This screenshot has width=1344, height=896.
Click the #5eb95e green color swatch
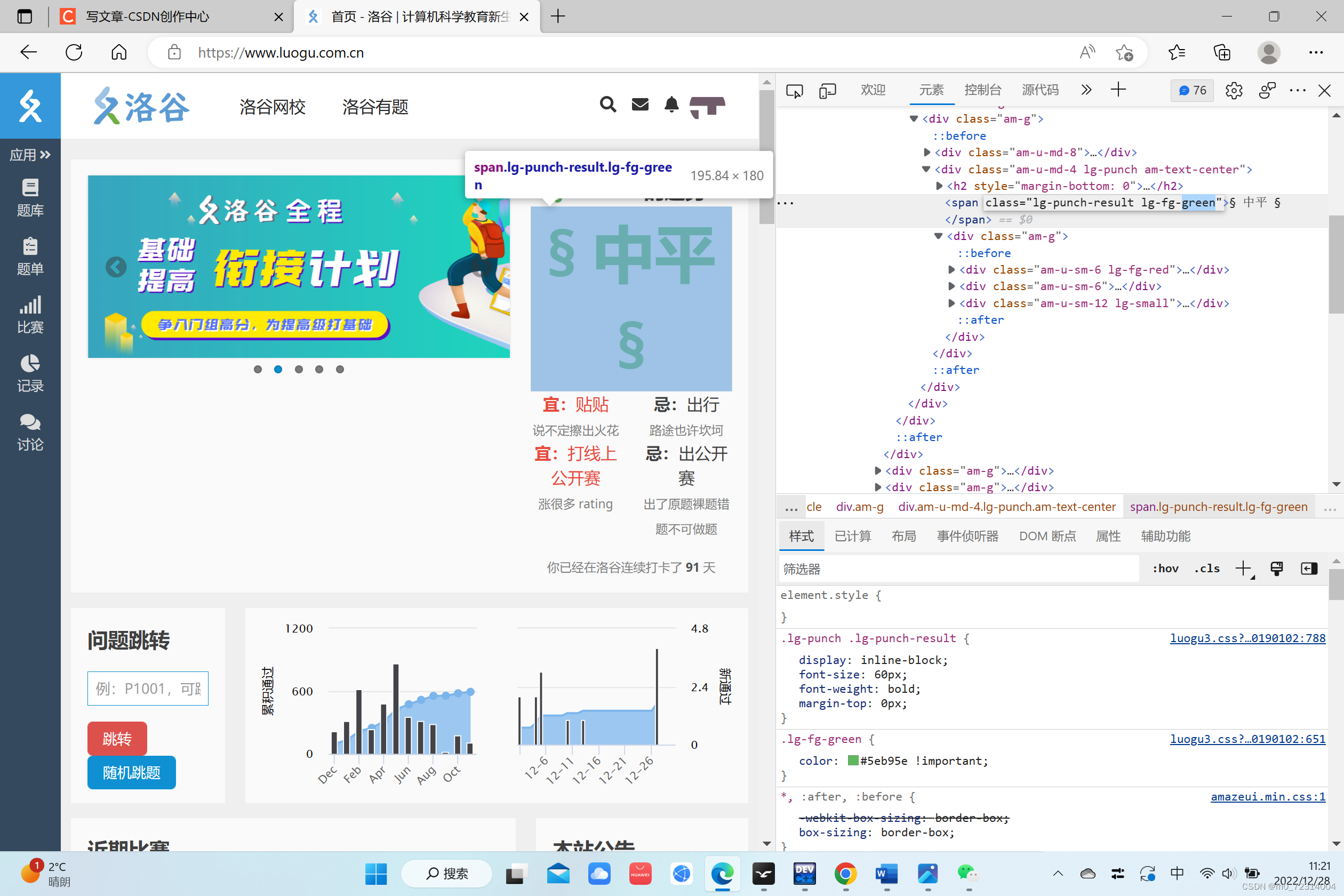click(x=853, y=761)
